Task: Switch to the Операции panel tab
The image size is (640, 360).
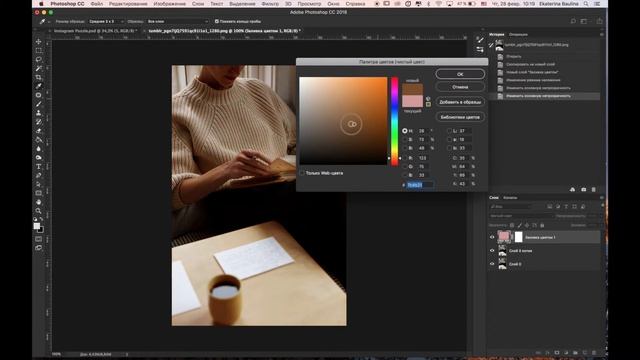Action: coord(518,35)
